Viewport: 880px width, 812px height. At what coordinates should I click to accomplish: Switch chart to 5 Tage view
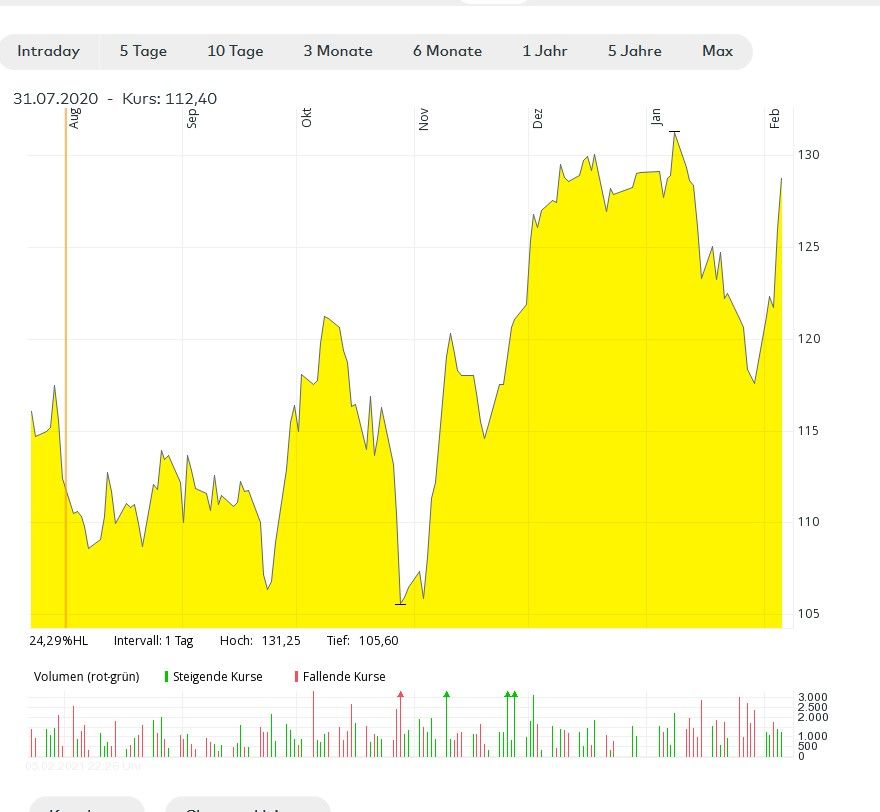143,51
